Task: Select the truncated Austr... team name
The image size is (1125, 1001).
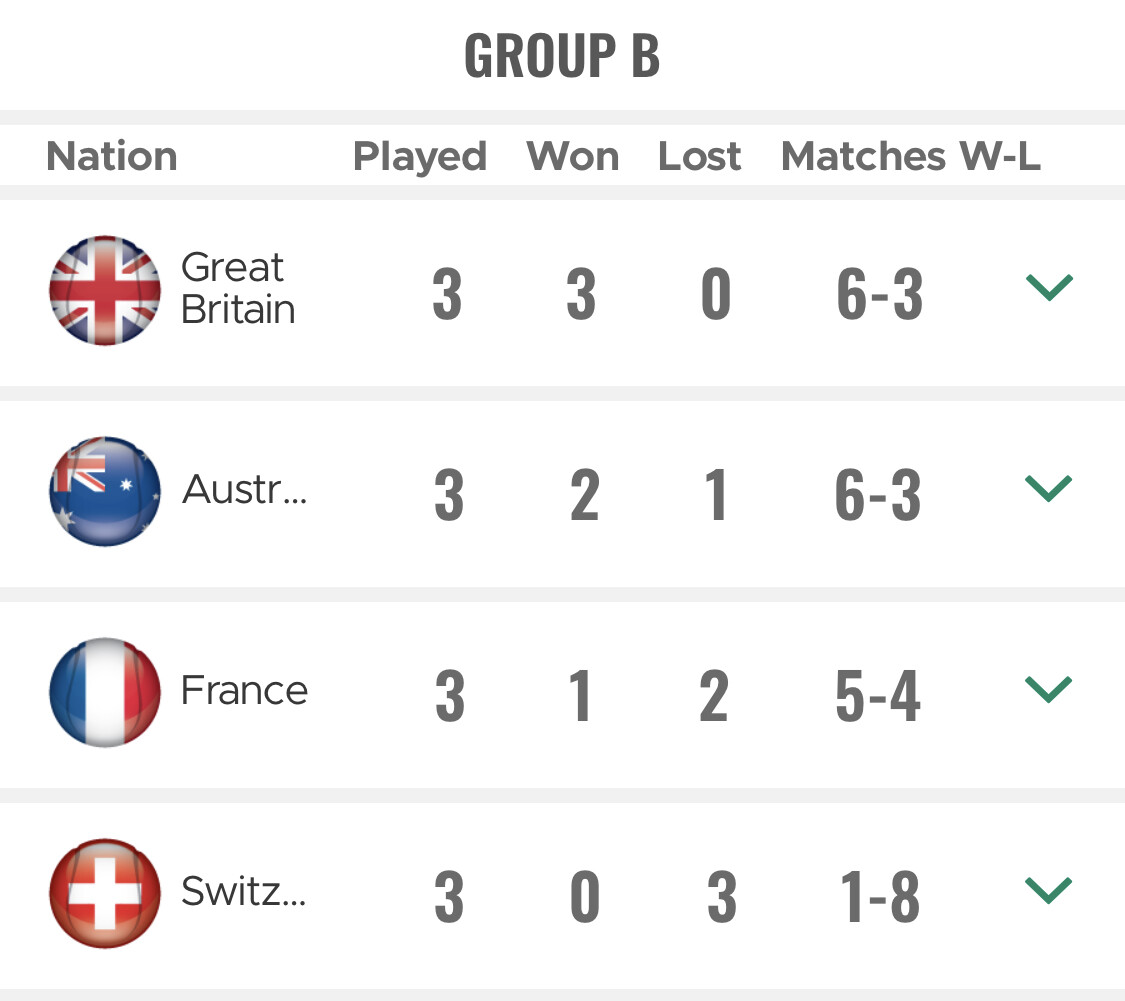Action: pos(244,489)
